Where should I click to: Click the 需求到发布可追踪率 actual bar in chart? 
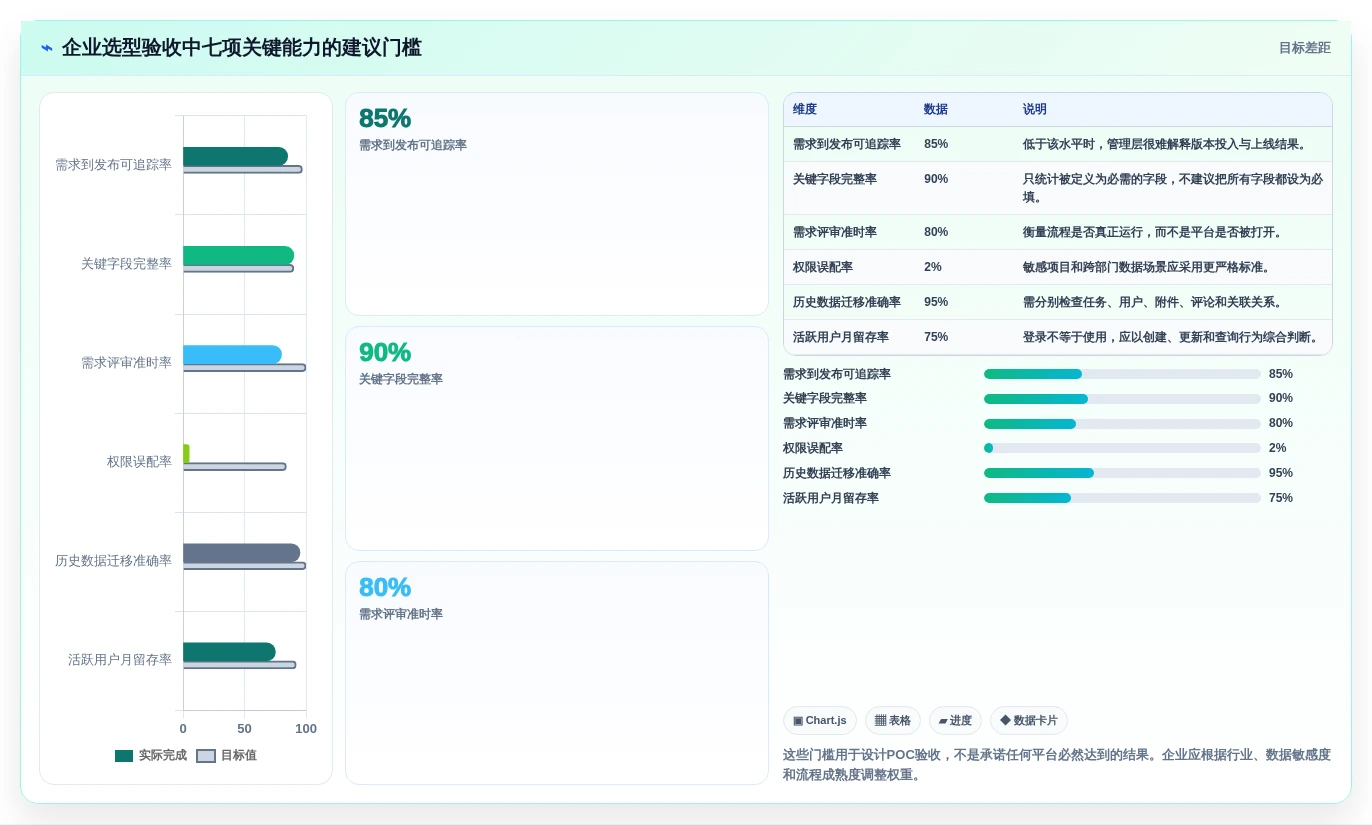pos(235,157)
